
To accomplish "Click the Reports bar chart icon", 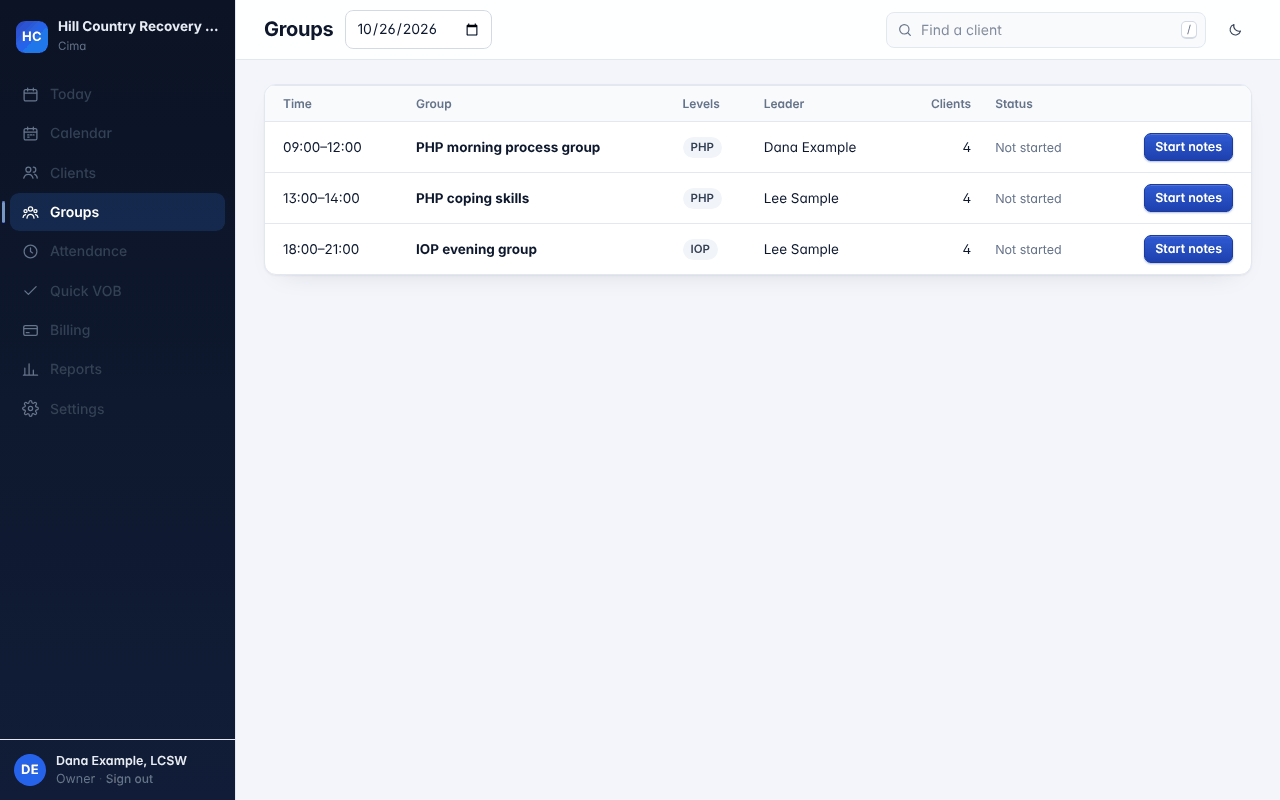I will coord(30,369).
